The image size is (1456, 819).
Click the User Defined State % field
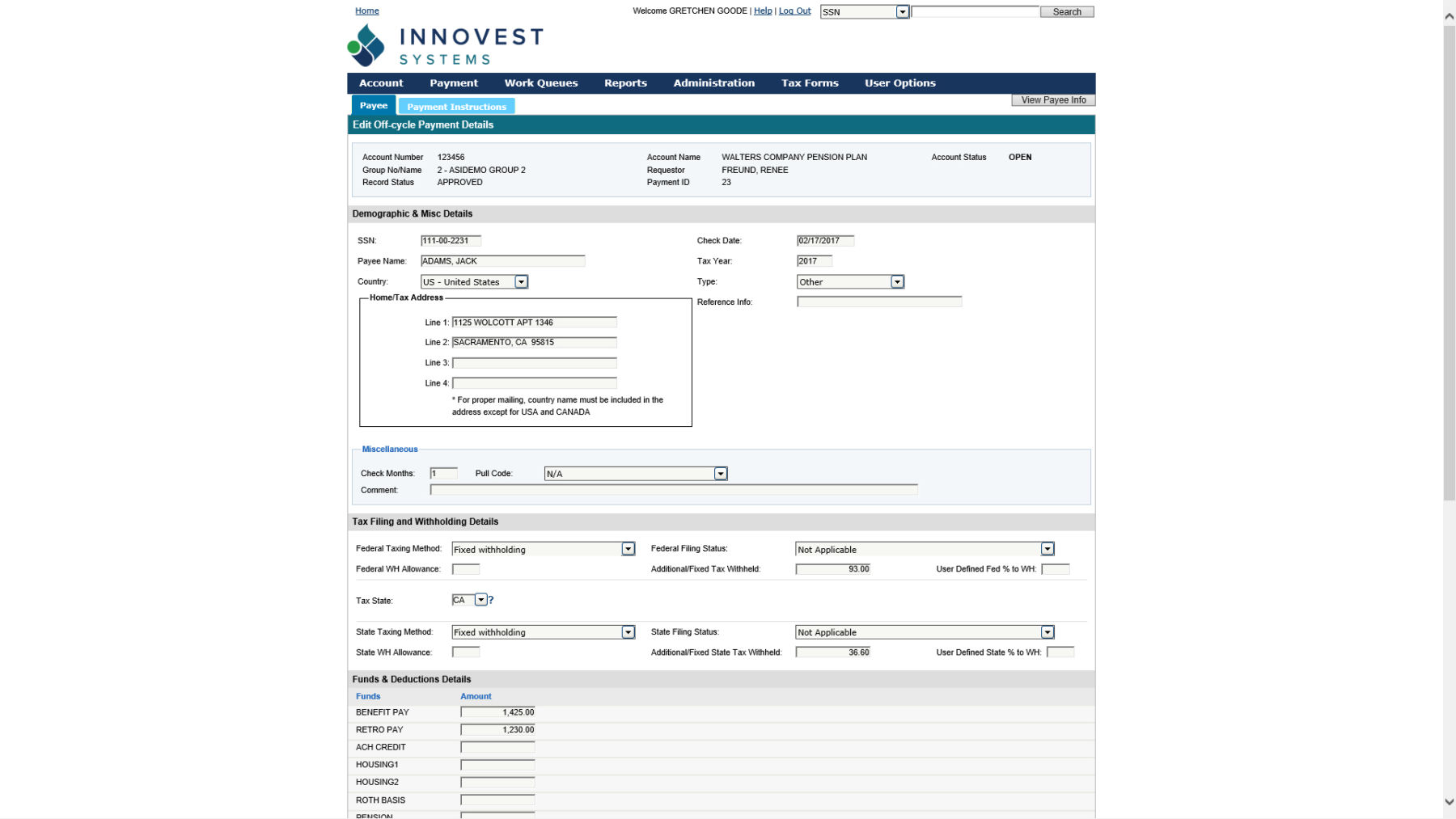[x=1060, y=652]
